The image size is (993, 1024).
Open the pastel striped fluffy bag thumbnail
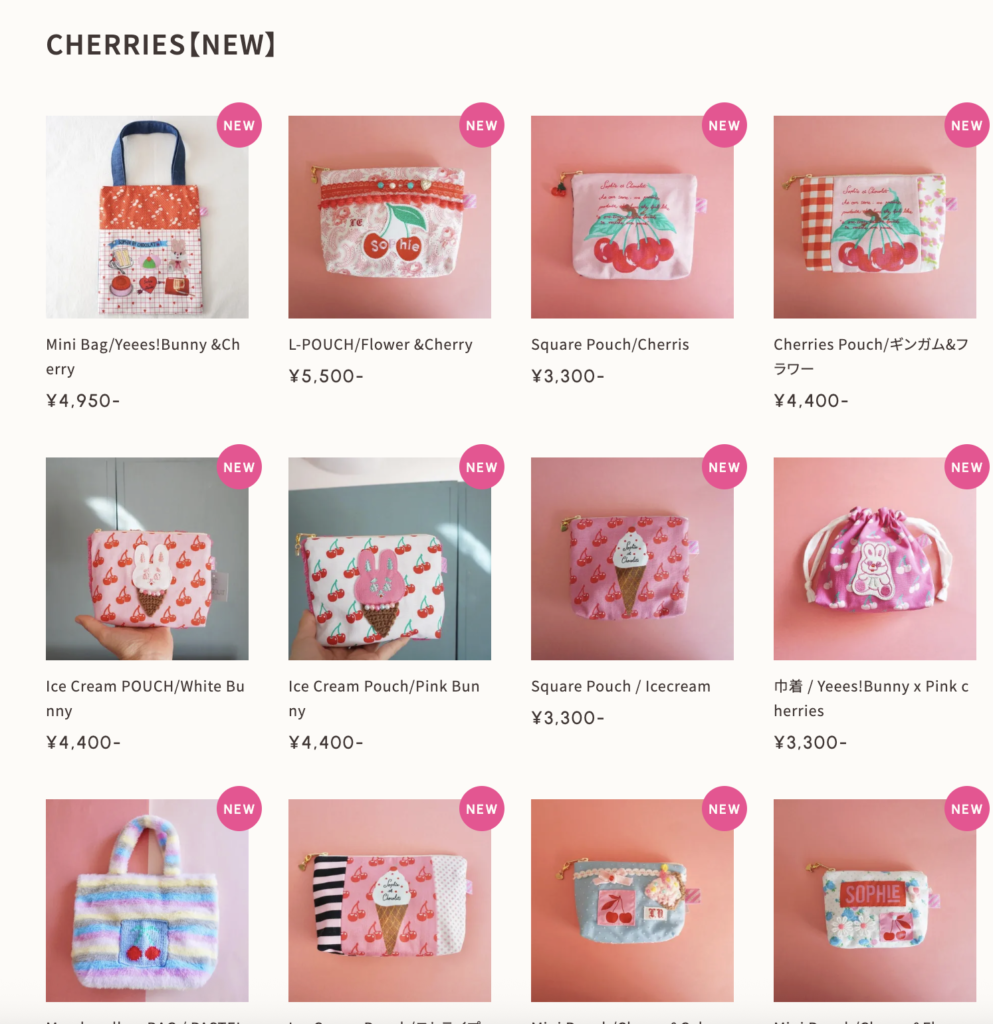click(x=147, y=900)
